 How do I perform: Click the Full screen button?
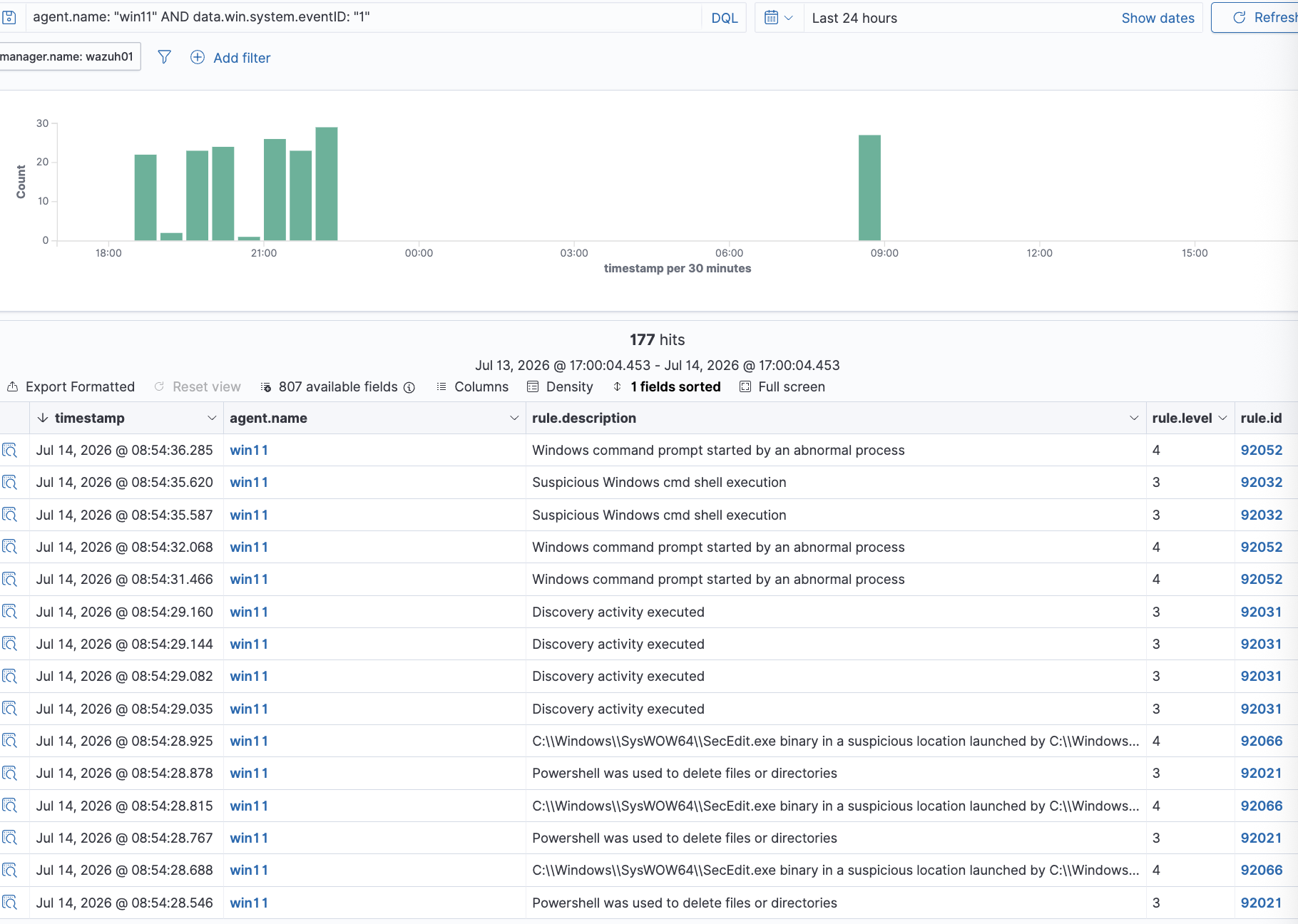pos(782,386)
